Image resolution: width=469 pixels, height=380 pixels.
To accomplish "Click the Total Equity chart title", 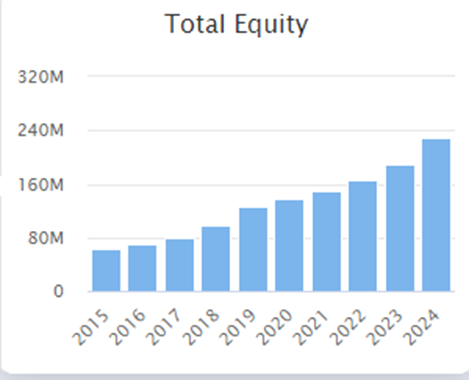I will pyautogui.click(x=236, y=24).
